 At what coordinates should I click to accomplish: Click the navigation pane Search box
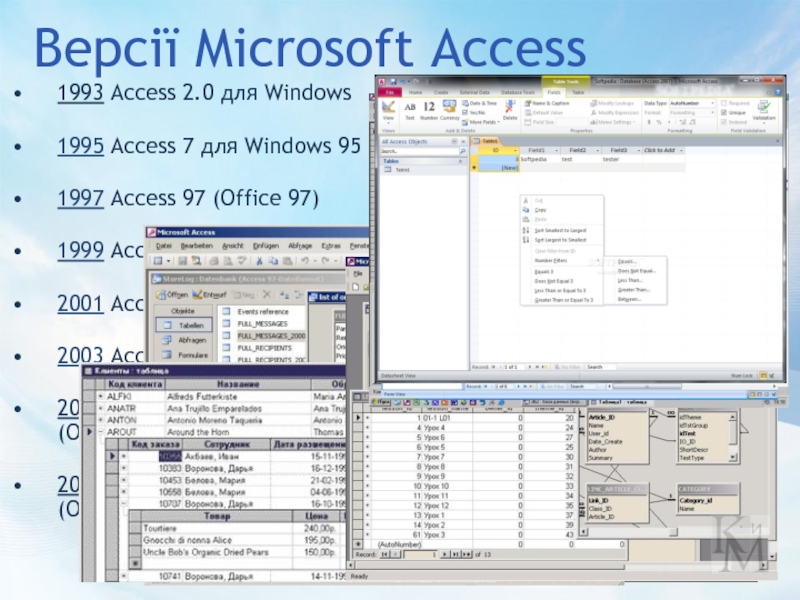(x=419, y=152)
